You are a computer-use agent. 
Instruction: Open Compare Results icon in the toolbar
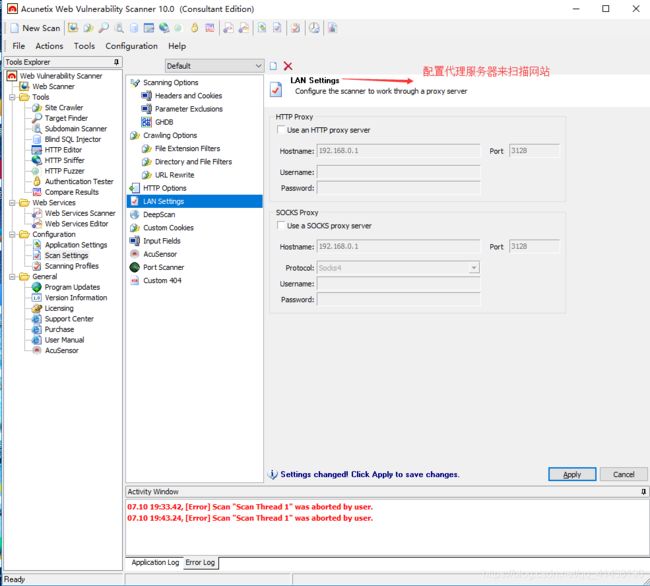(x=210, y=28)
